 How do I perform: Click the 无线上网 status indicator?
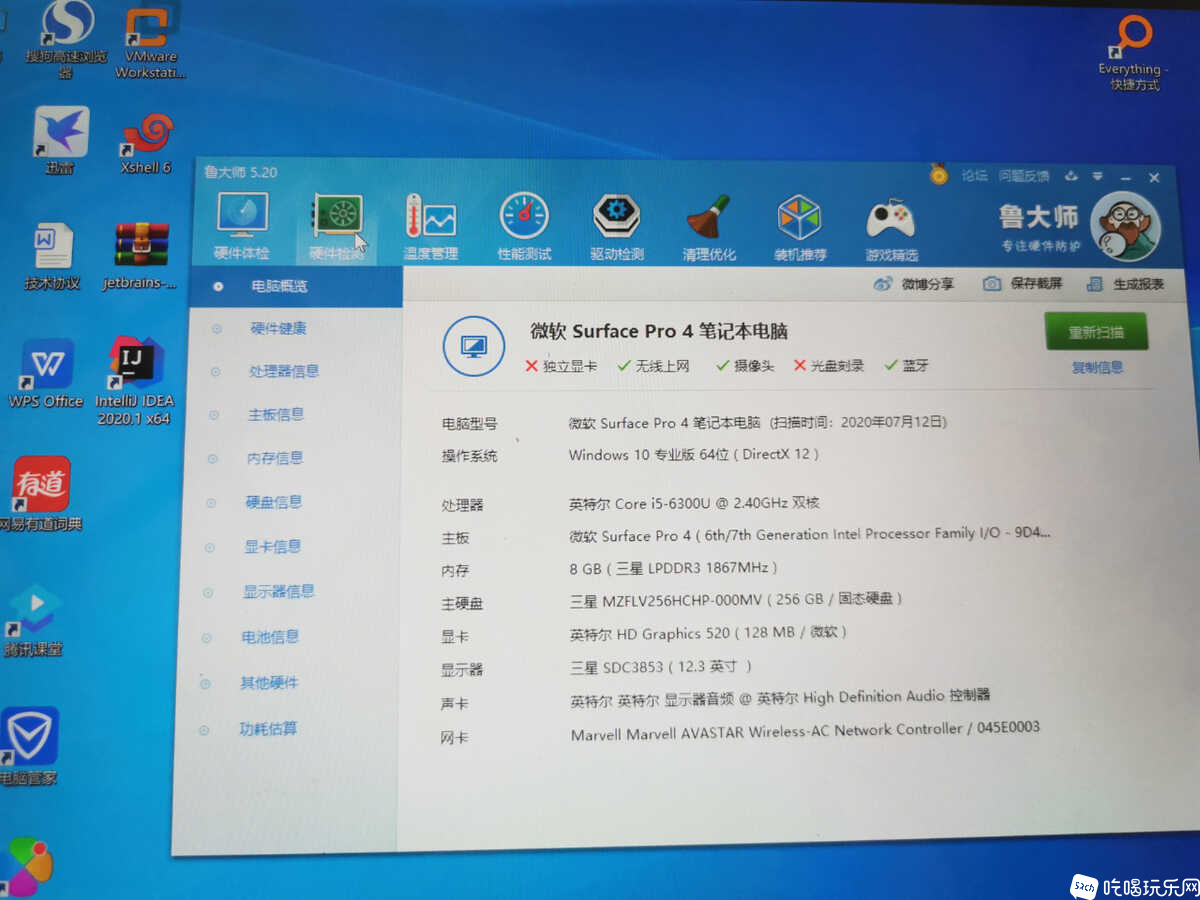coord(654,366)
